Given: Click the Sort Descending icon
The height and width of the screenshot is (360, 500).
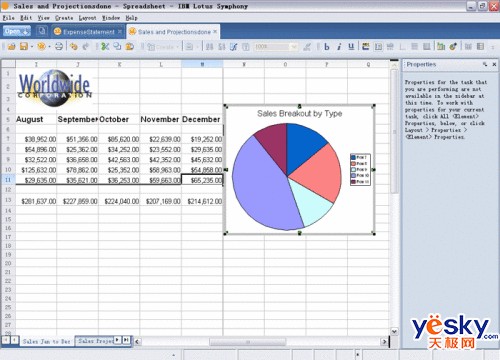Looking at the screenshot, I should 221,47.
